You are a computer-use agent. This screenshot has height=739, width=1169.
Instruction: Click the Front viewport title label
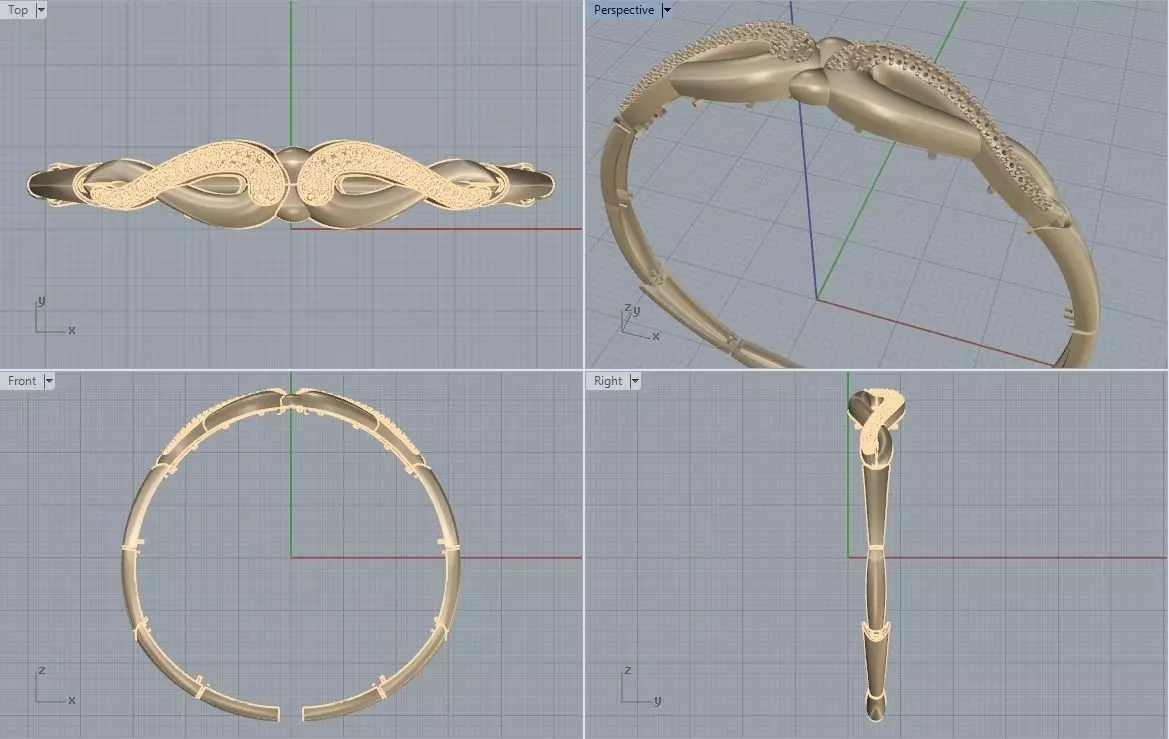click(22, 381)
